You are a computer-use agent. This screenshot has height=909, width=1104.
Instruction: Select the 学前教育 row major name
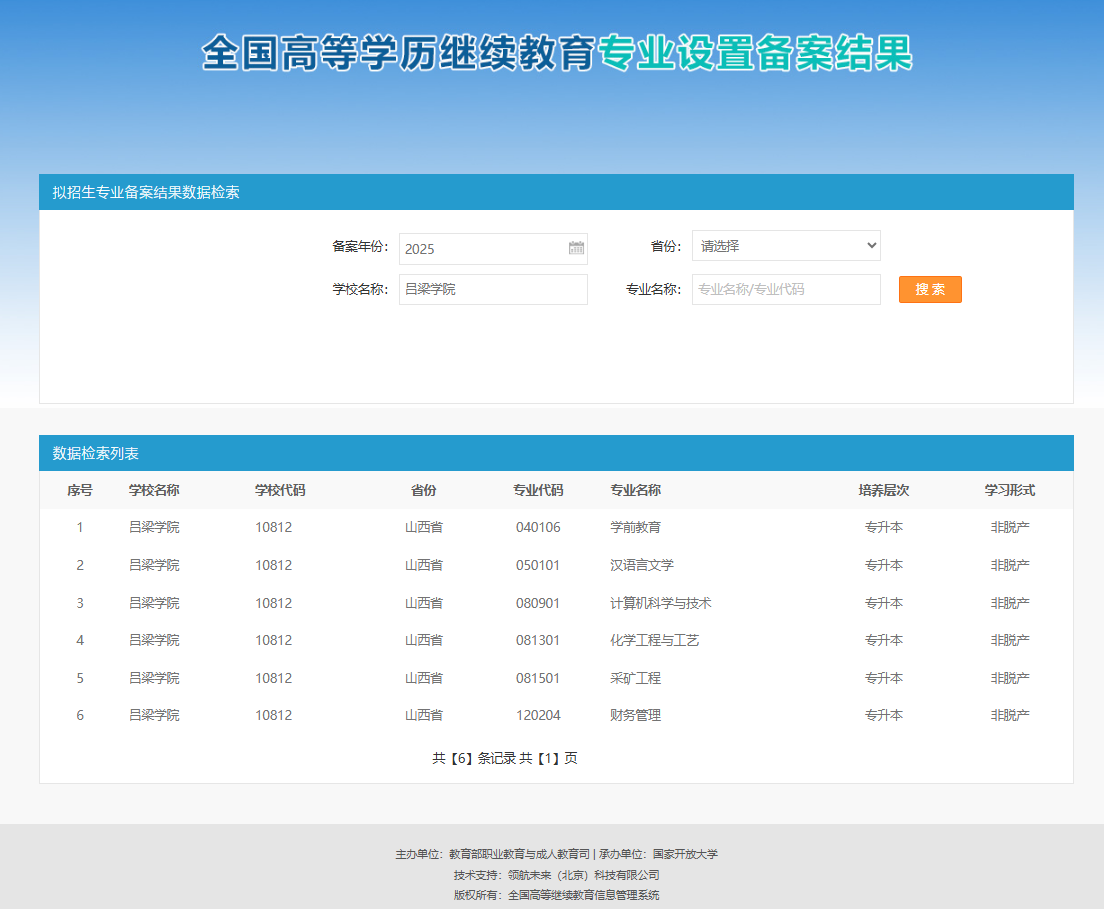click(x=636, y=527)
